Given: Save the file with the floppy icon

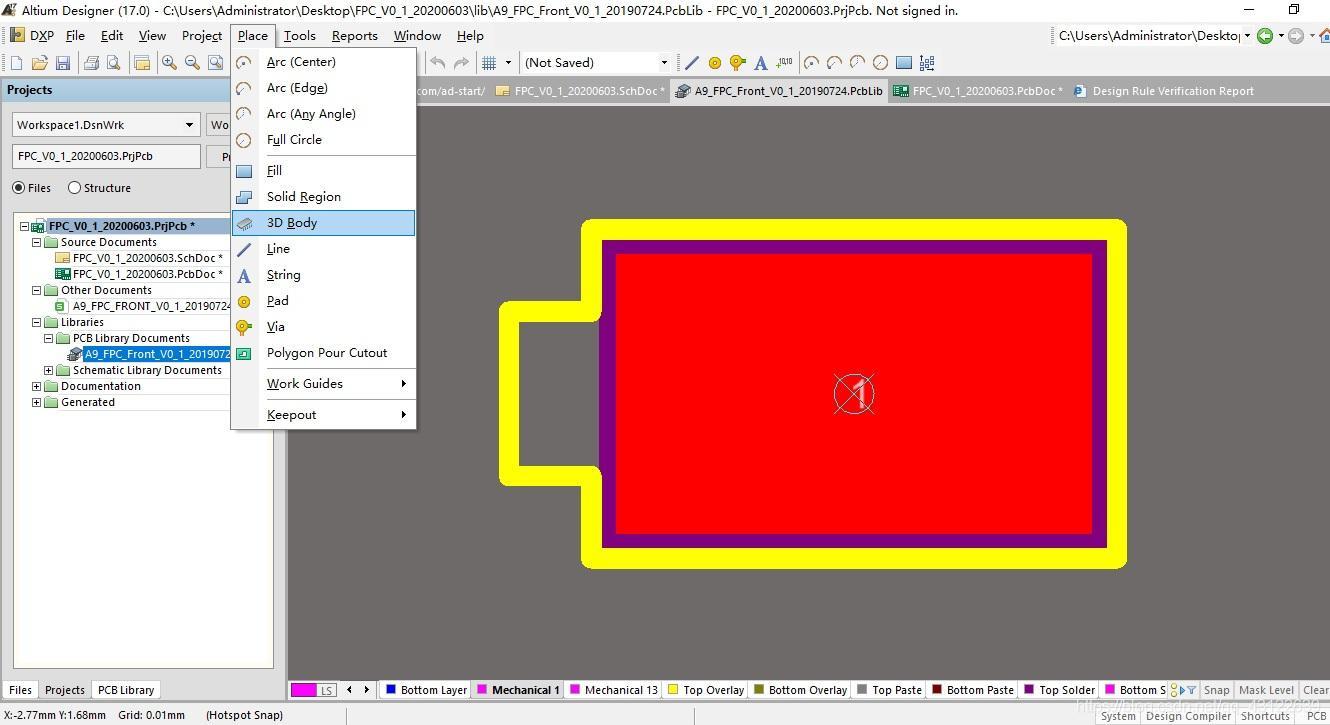Looking at the screenshot, I should 63,63.
